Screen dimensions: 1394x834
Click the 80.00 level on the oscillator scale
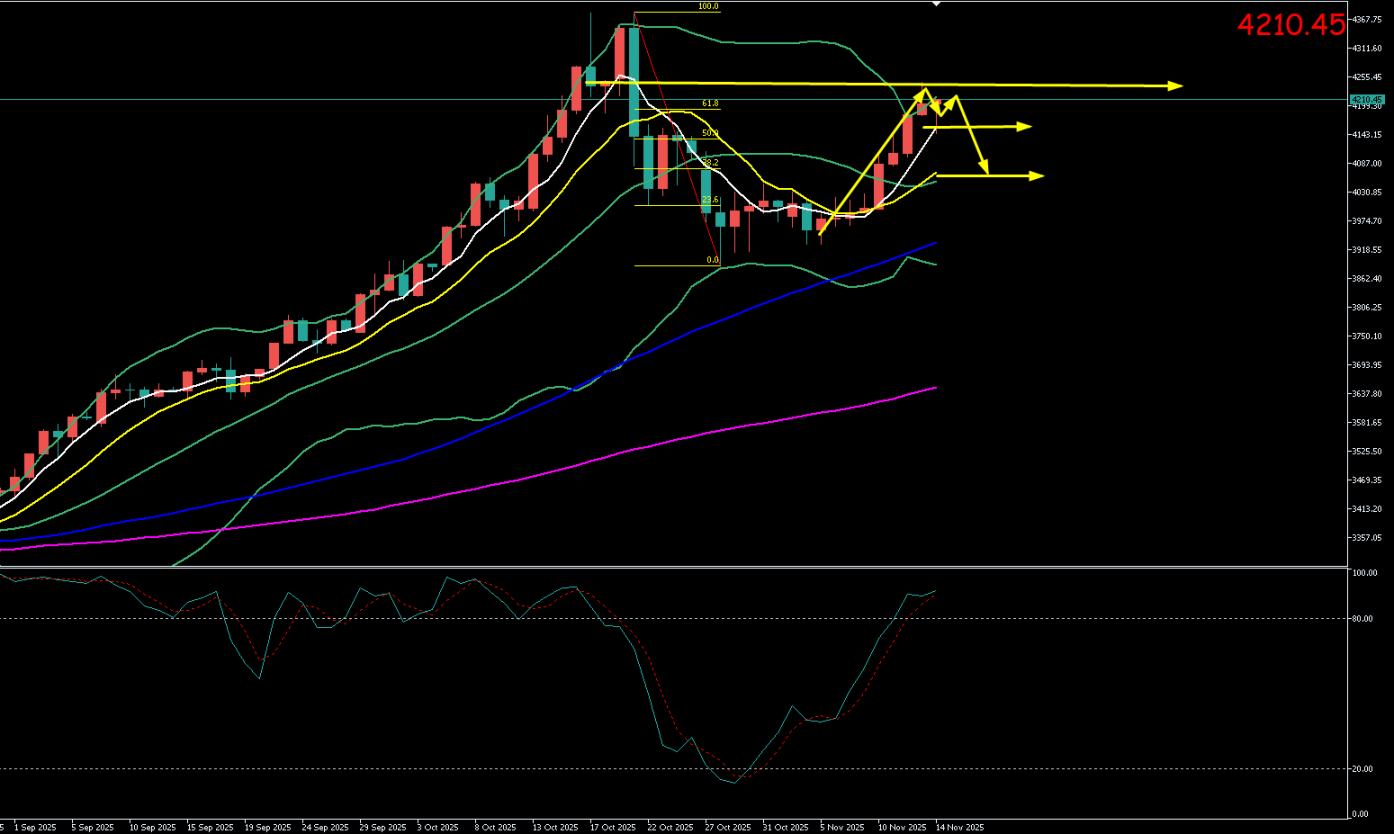click(1363, 618)
